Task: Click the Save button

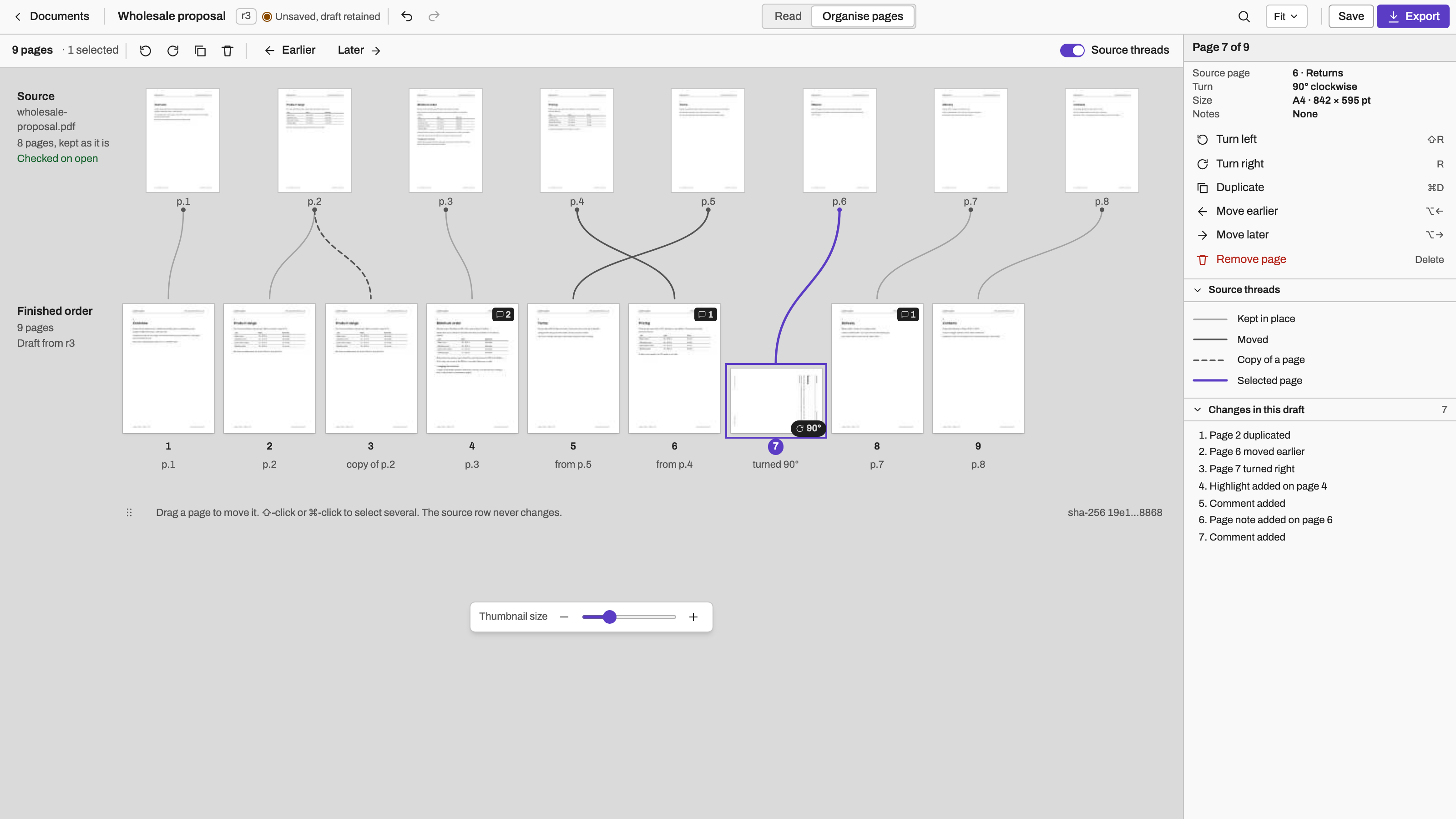Action: point(1351,16)
